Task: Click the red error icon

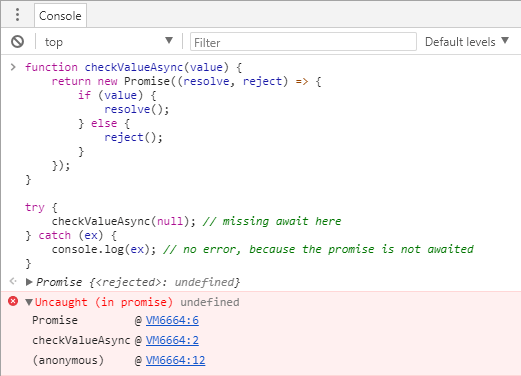Action: click(13, 301)
